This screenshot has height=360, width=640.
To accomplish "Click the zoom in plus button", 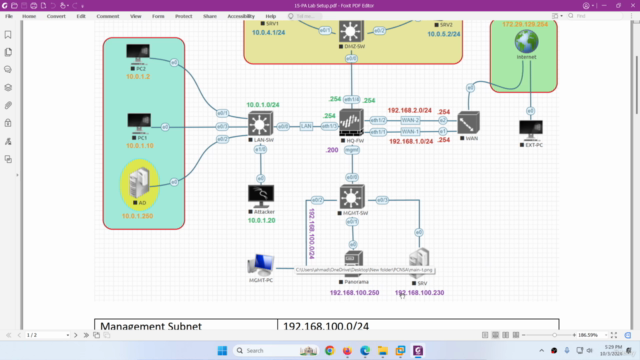I will tap(574, 335).
